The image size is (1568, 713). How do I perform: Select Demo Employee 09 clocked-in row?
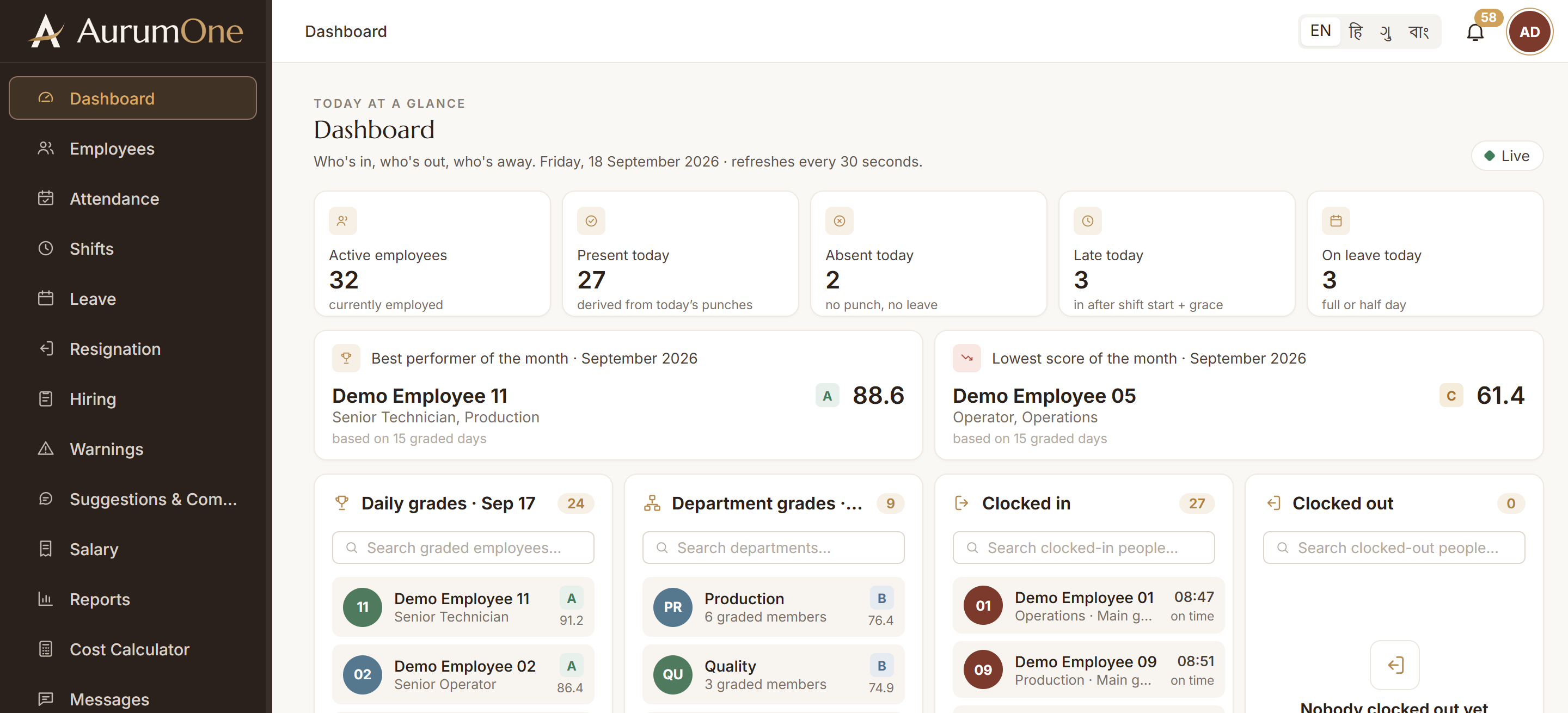point(1088,669)
